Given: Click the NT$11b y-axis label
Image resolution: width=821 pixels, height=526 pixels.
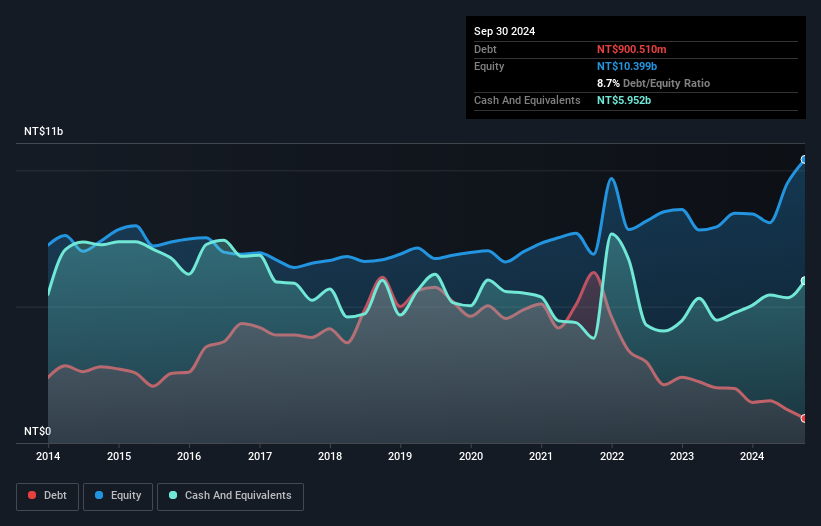Looking at the screenshot, I should (44, 132).
